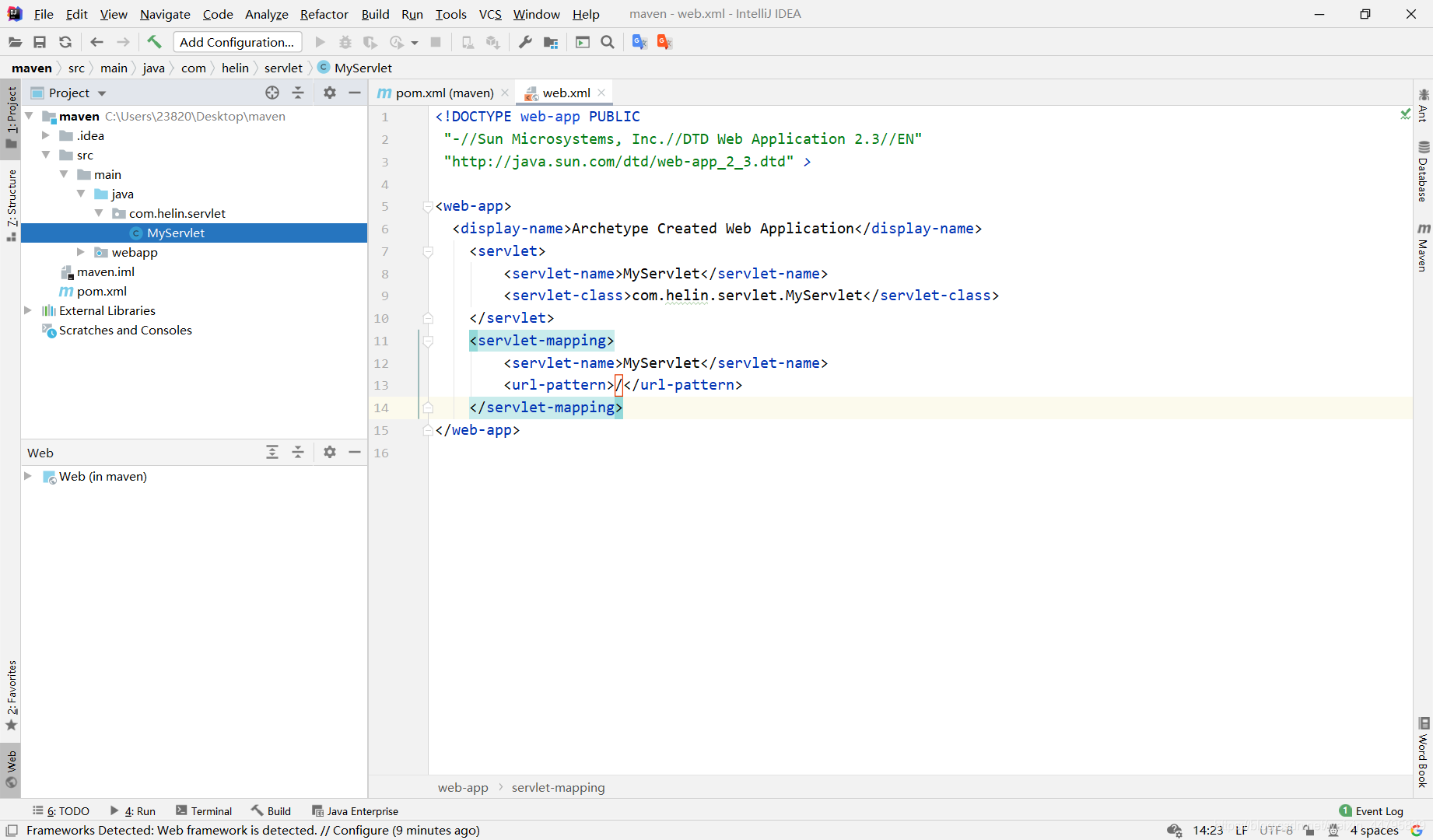
Task: Open the Analyze menu
Action: click(266, 14)
